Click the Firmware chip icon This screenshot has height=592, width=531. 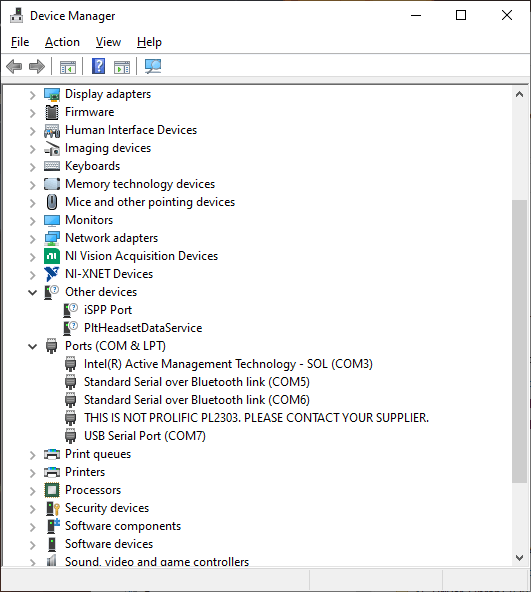pos(52,112)
